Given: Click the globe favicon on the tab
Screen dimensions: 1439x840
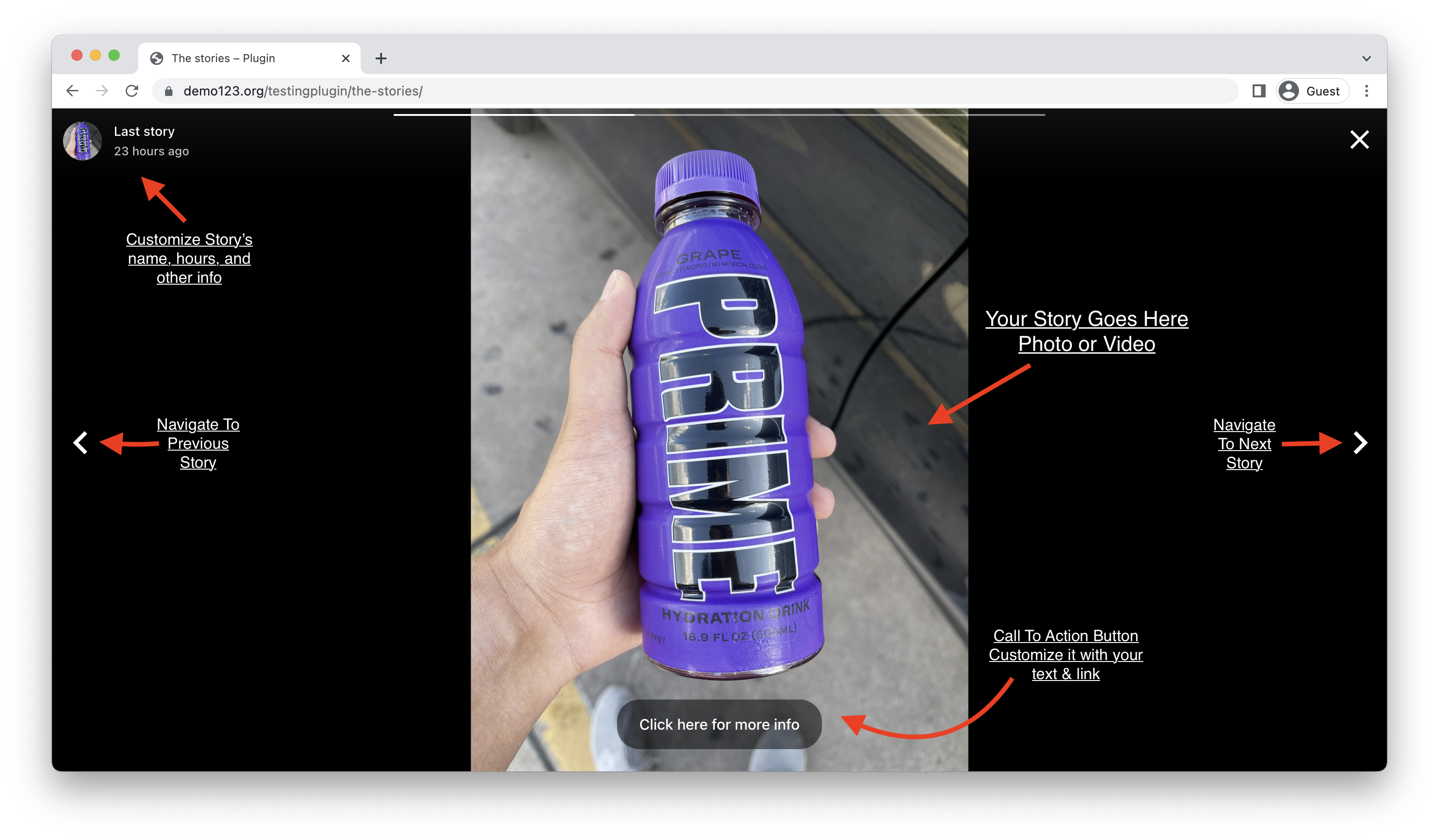Looking at the screenshot, I should pos(156,58).
